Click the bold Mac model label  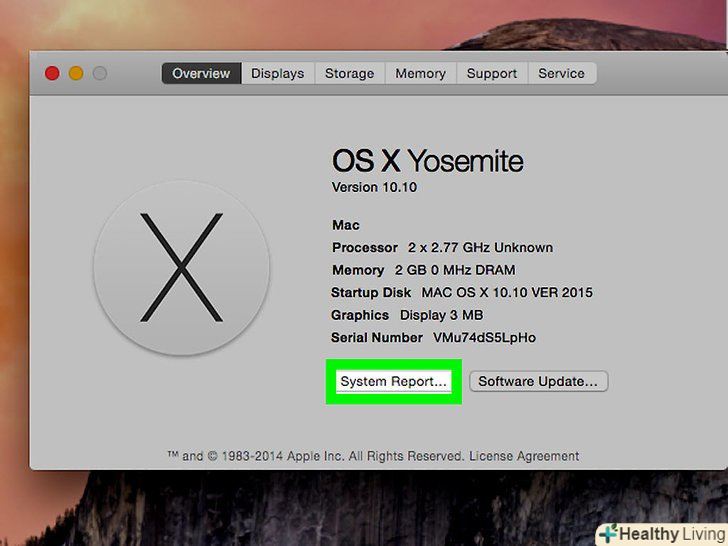(346, 225)
